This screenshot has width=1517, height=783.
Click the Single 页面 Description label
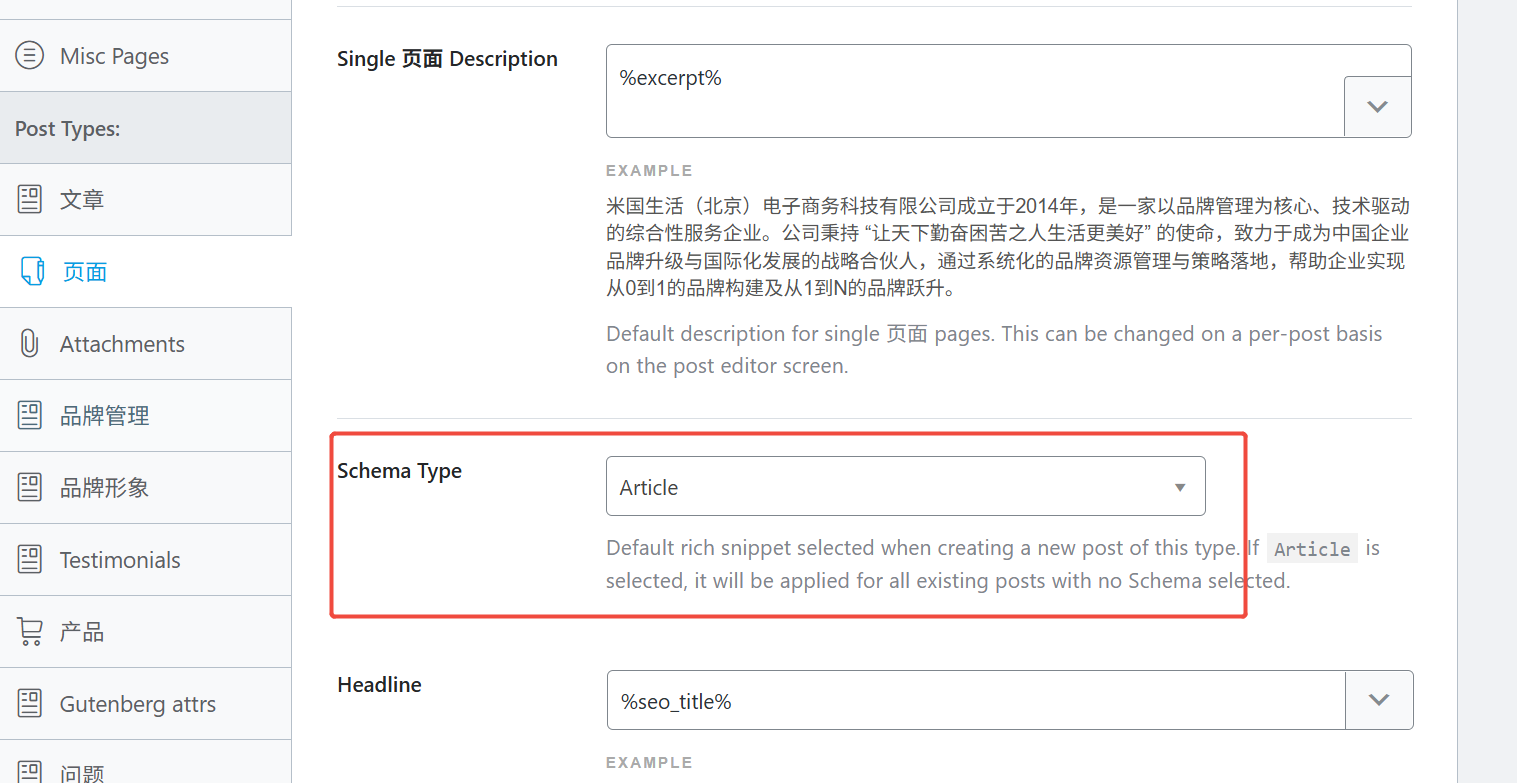click(447, 59)
